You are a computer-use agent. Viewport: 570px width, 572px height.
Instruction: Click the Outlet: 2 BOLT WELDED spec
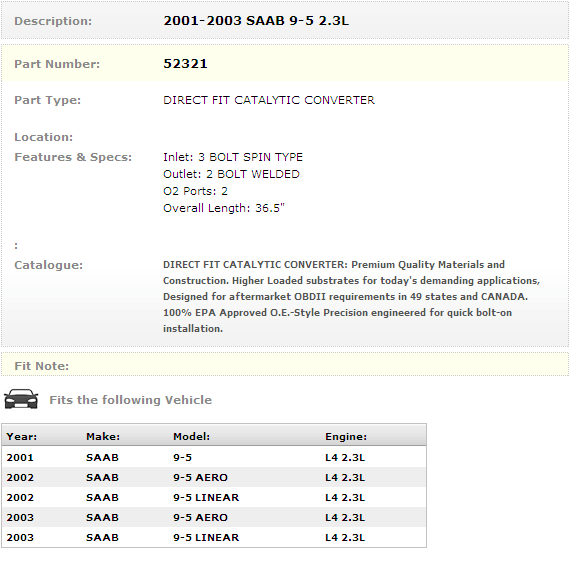coord(231,174)
